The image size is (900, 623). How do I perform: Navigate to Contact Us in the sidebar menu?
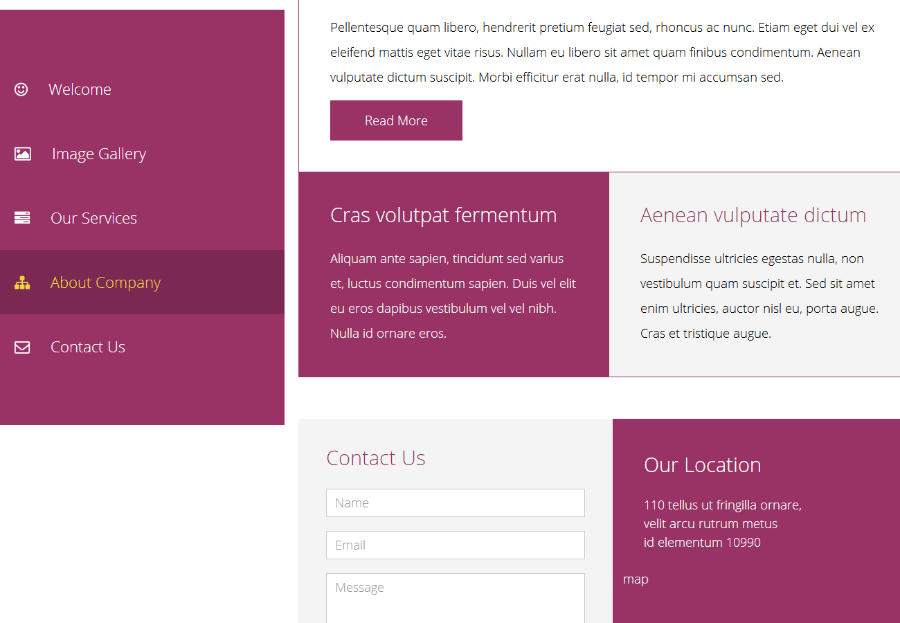click(x=88, y=347)
